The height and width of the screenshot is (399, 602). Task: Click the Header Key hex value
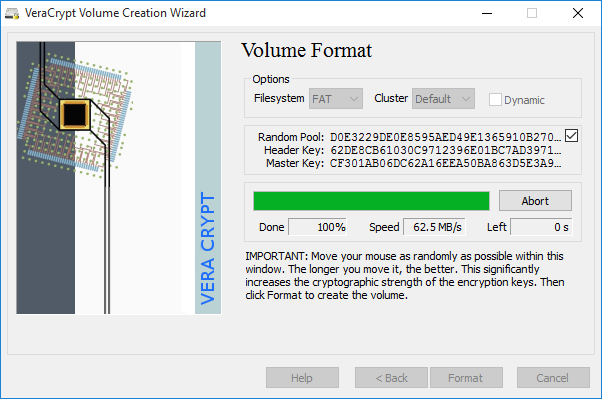pos(445,150)
